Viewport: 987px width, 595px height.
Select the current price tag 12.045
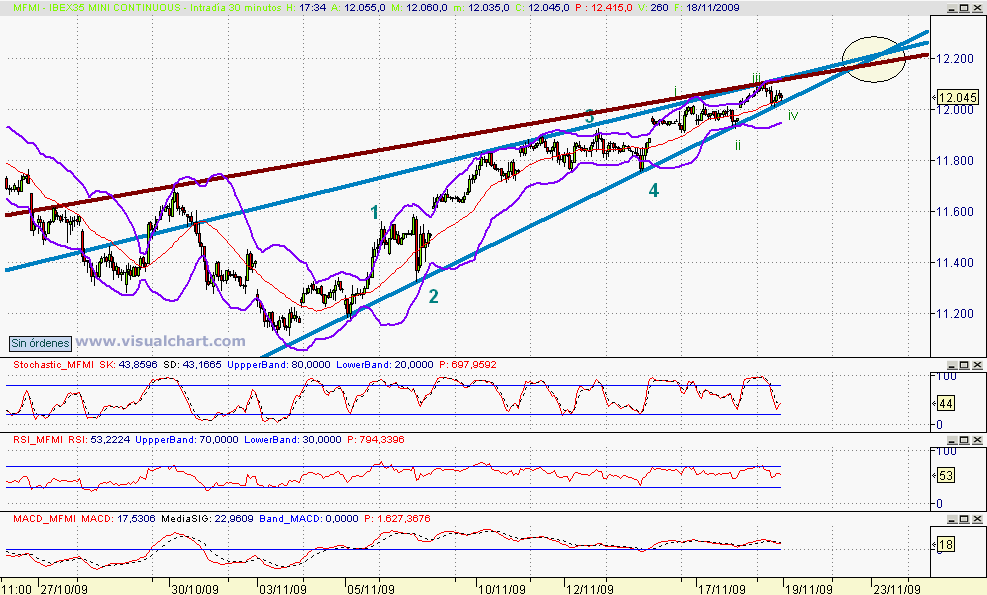[x=957, y=98]
